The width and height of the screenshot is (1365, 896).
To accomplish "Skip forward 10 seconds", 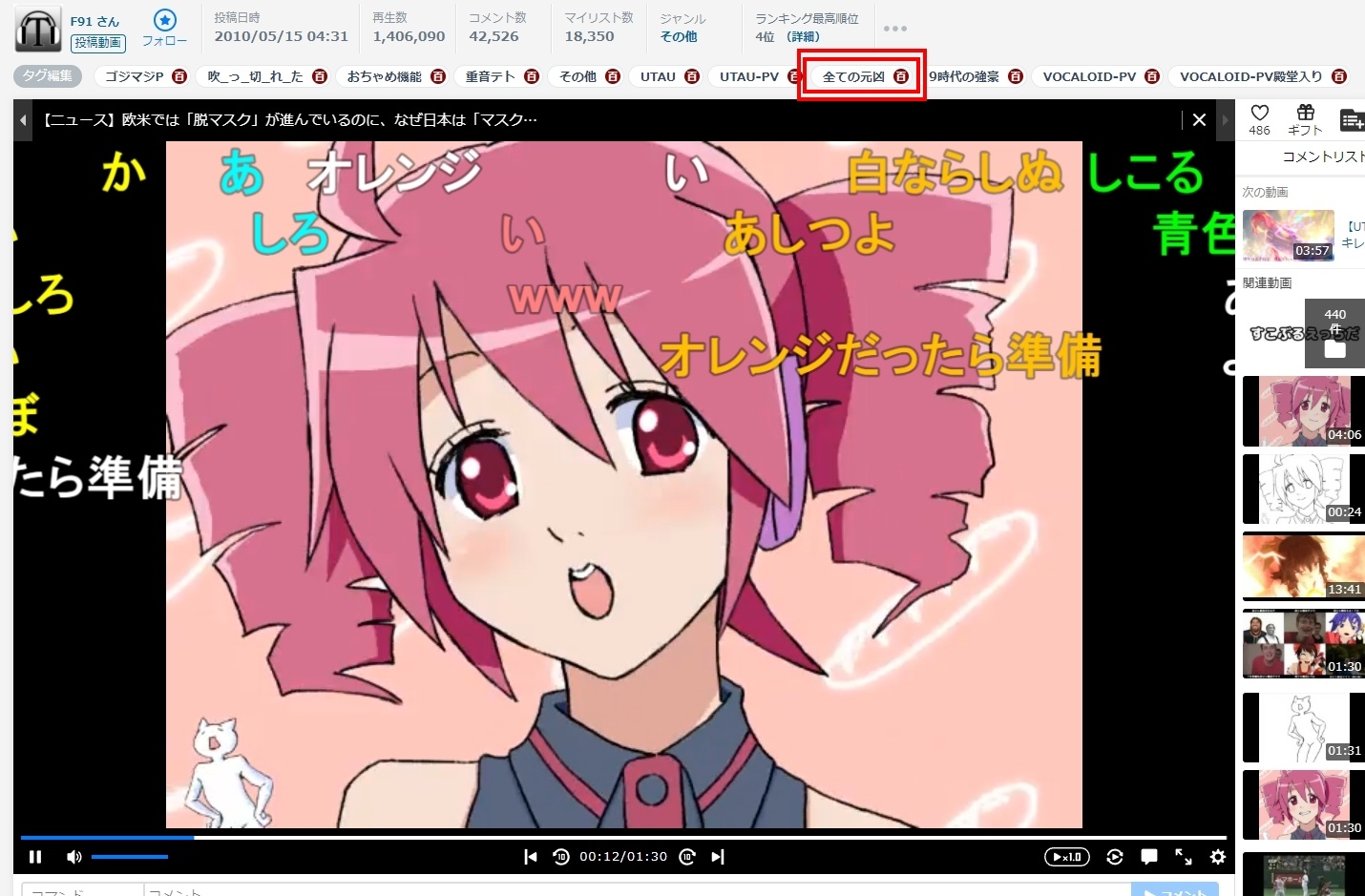I will point(687,857).
